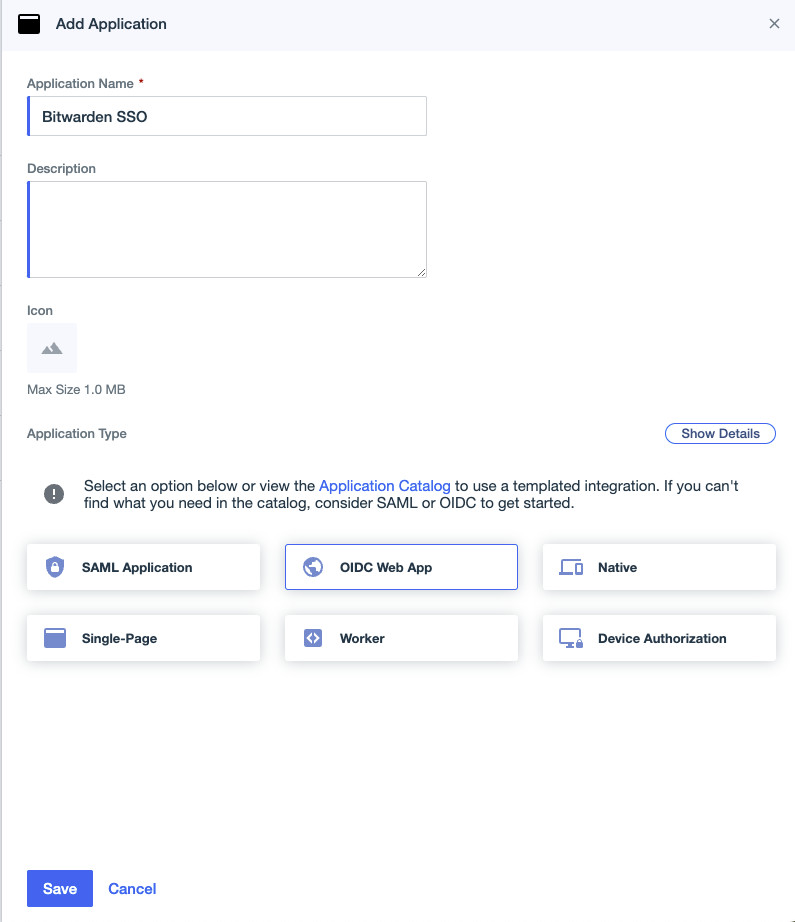This screenshot has width=795, height=922.
Task: Expand application type with Show Details
Action: click(720, 434)
